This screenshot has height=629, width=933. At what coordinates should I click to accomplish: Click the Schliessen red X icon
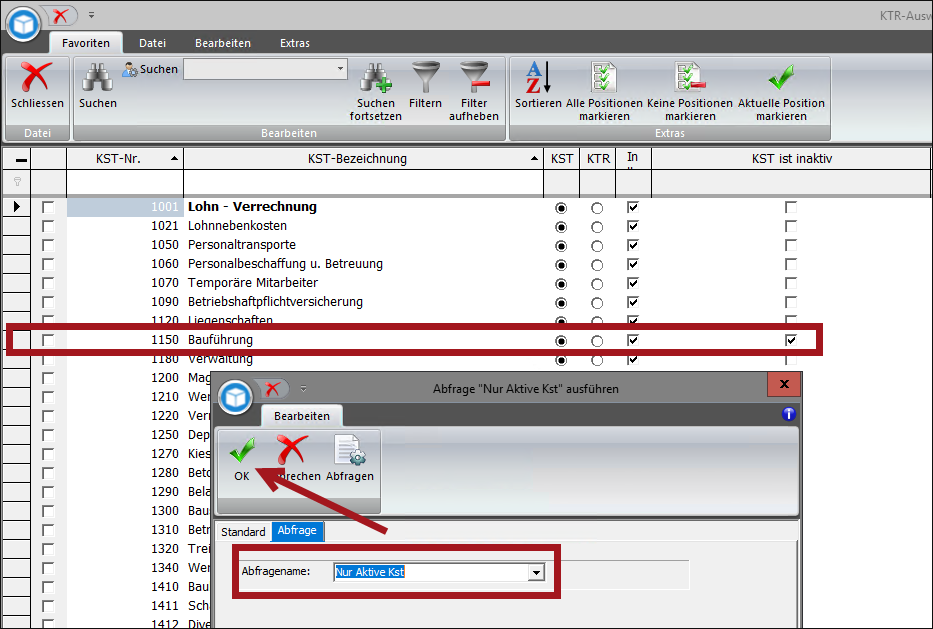37,78
